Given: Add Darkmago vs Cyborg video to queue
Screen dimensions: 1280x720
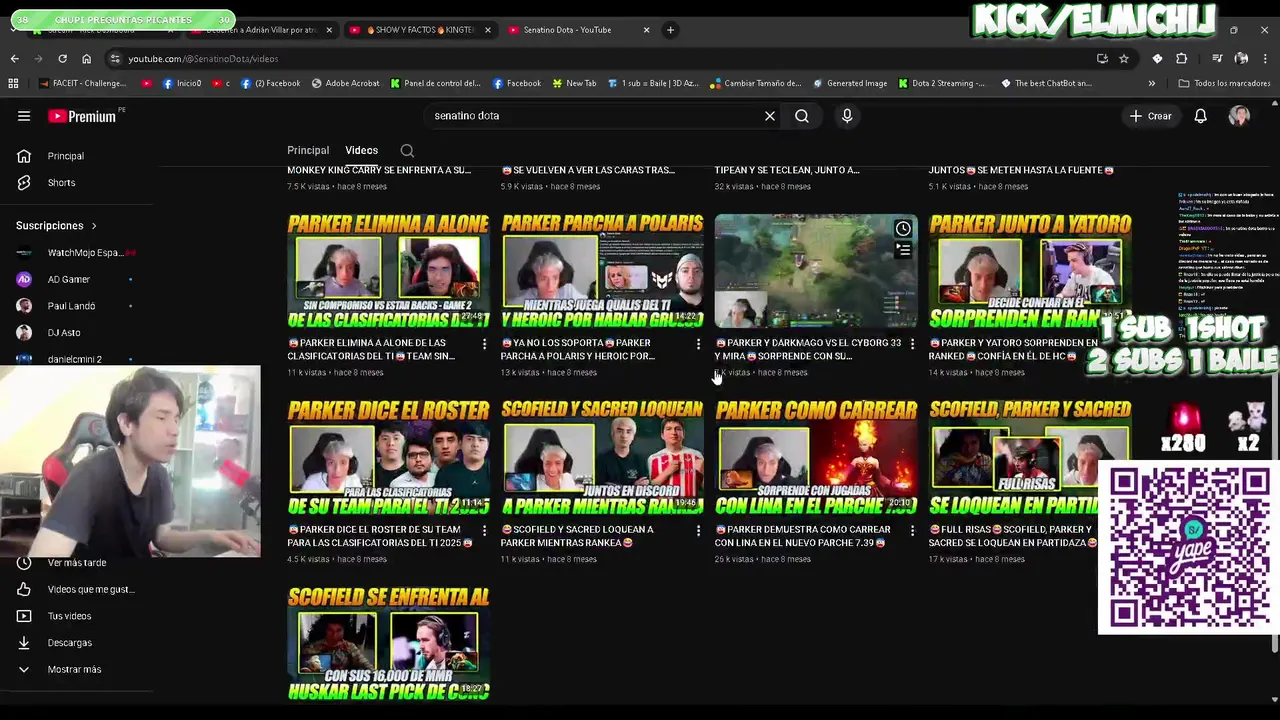Looking at the screenshot, I should click(x=903, y=250).
